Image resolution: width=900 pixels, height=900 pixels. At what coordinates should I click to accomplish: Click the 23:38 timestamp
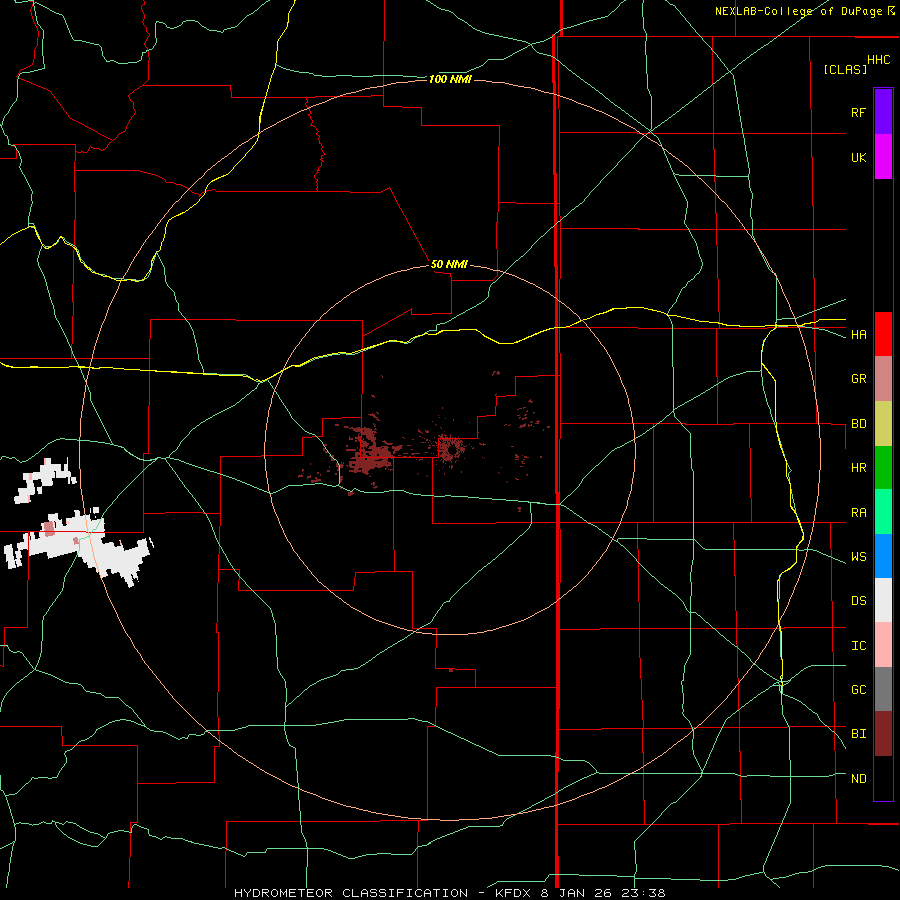[645, 893]
